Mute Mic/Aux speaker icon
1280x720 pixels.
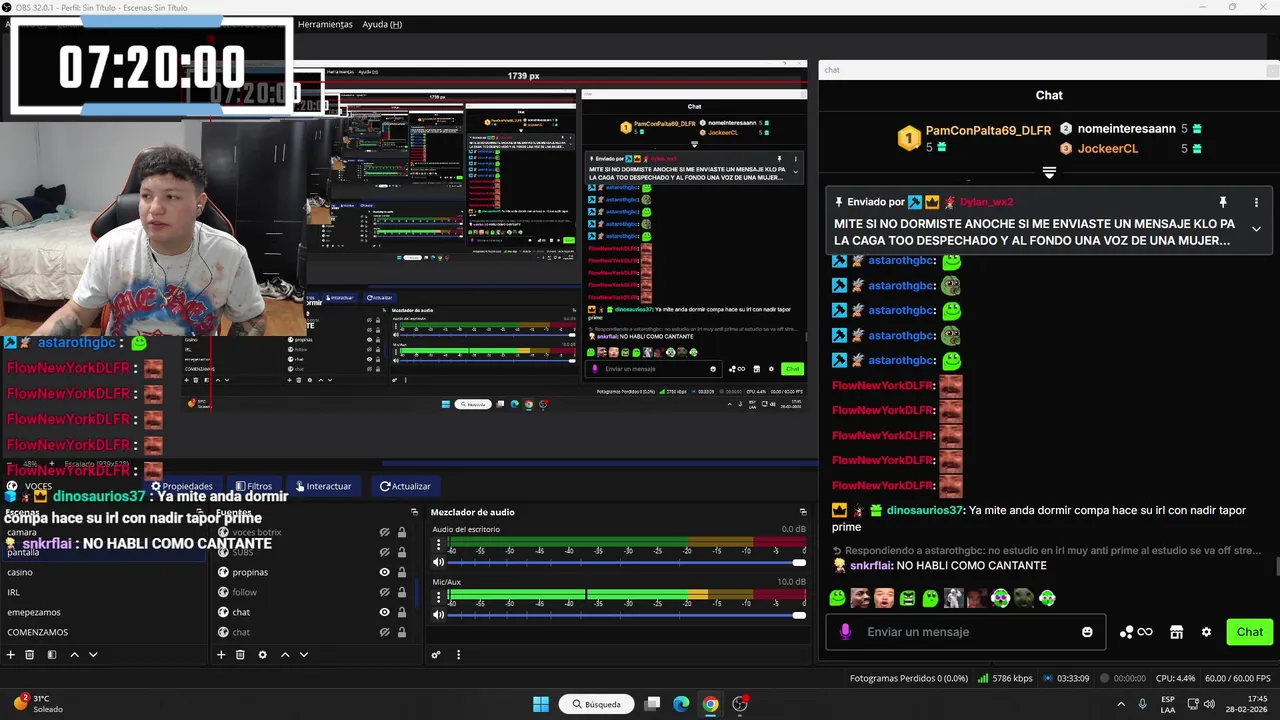(x=438, y=615)
